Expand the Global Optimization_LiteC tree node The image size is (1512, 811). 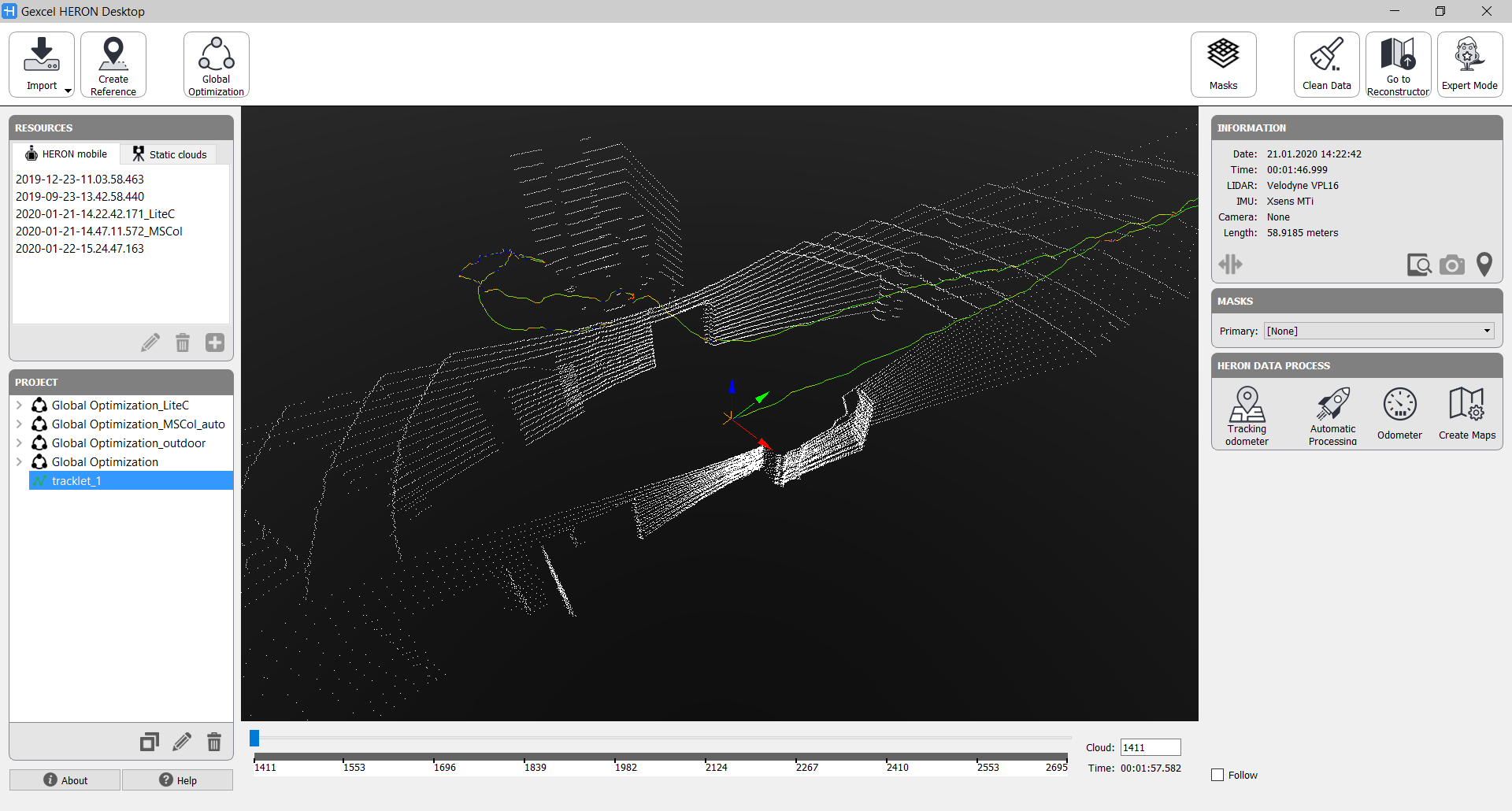19,405
